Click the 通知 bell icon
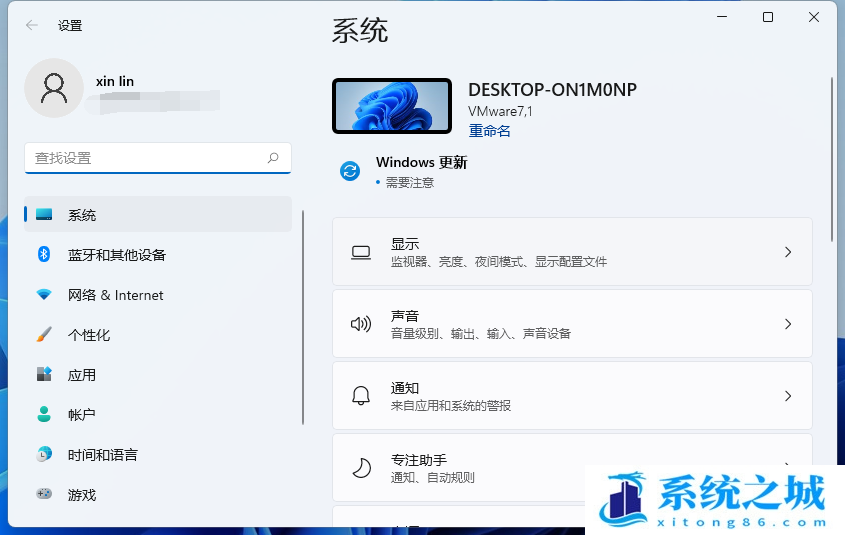Screen dimensions: 845x535 pos(361,396)
